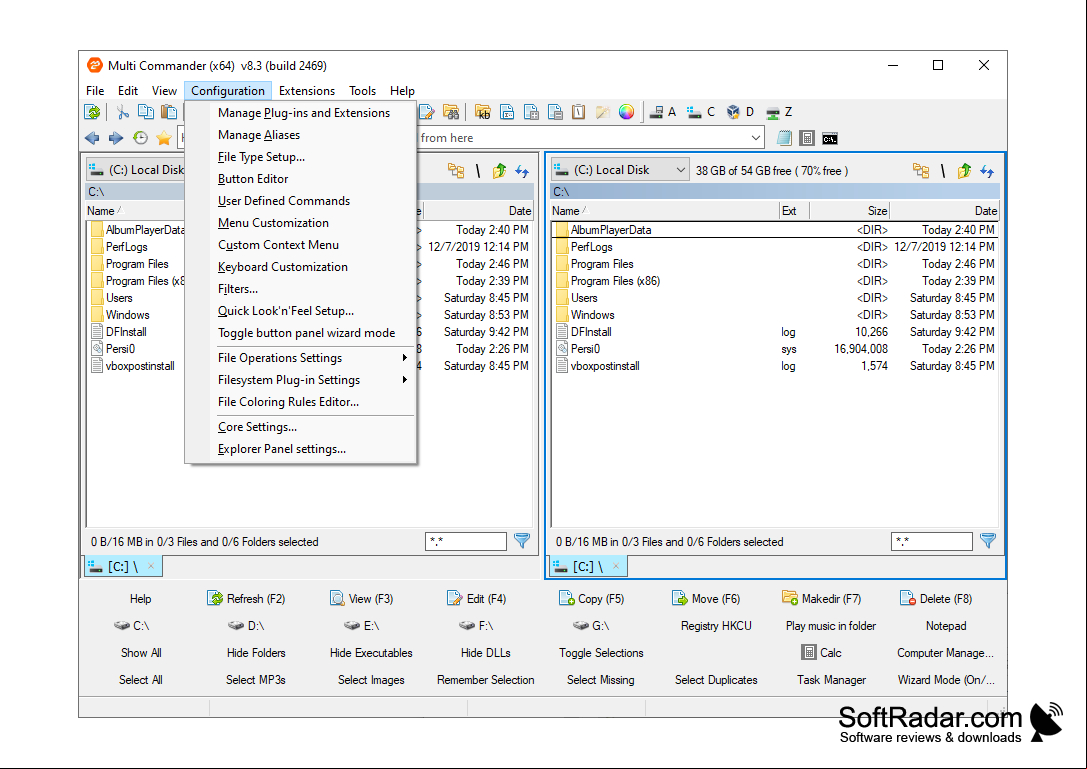
Task: Click the Refresh (F2) button
Action: click(246, 598)
